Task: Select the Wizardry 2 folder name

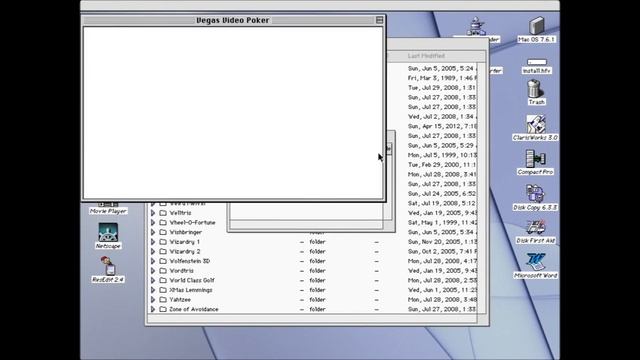Action: tap(184, 251)
